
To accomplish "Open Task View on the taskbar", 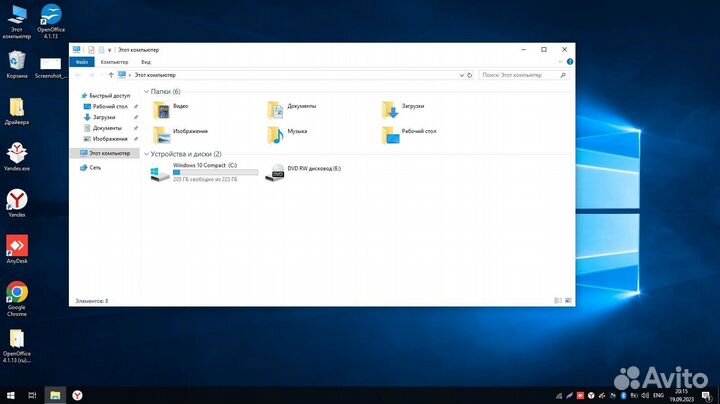I will point(32,395).
